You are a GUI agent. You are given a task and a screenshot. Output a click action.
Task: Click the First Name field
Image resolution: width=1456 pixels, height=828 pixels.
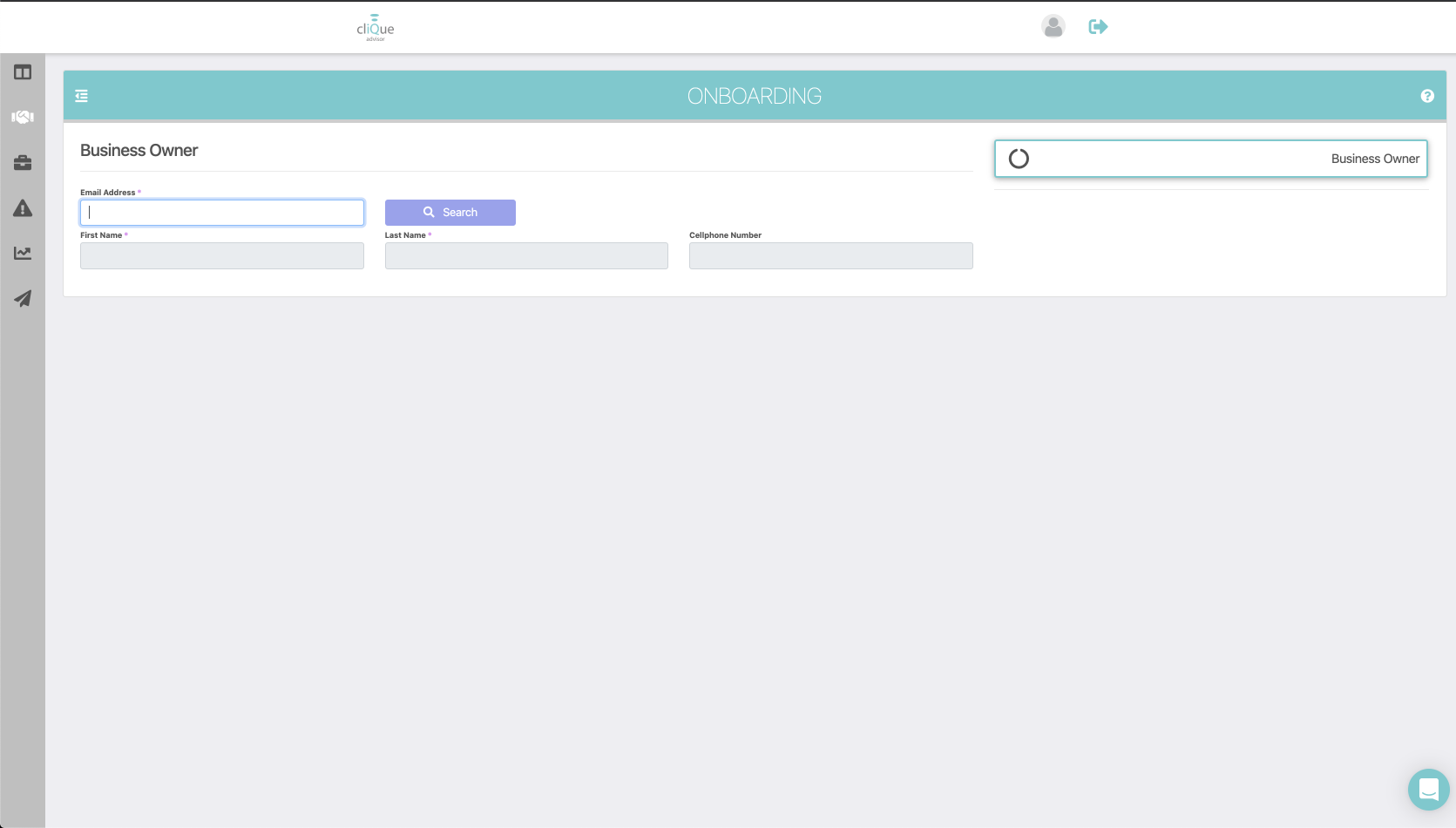point(222,255)
